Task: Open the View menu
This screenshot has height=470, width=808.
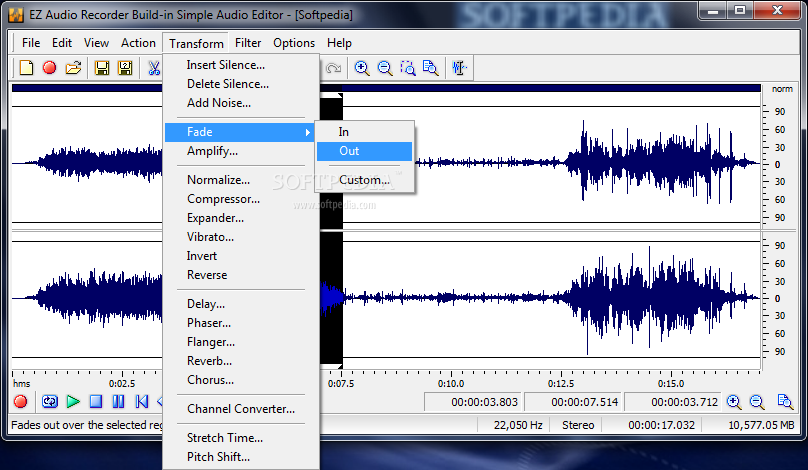Action: pos(96,43)
